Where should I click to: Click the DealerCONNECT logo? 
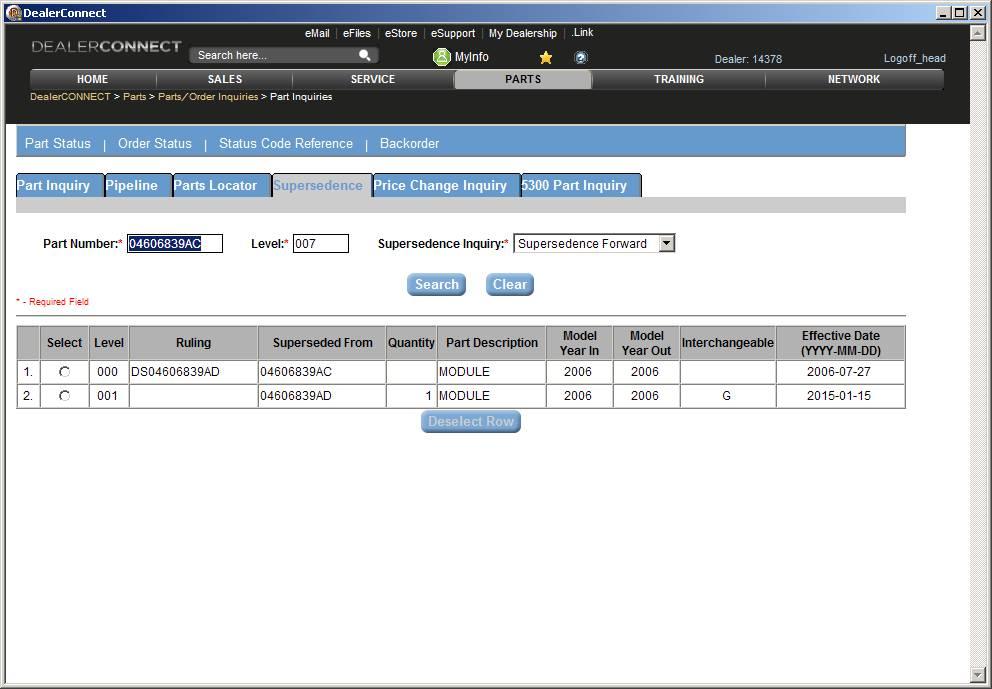[x=106, y=46]
